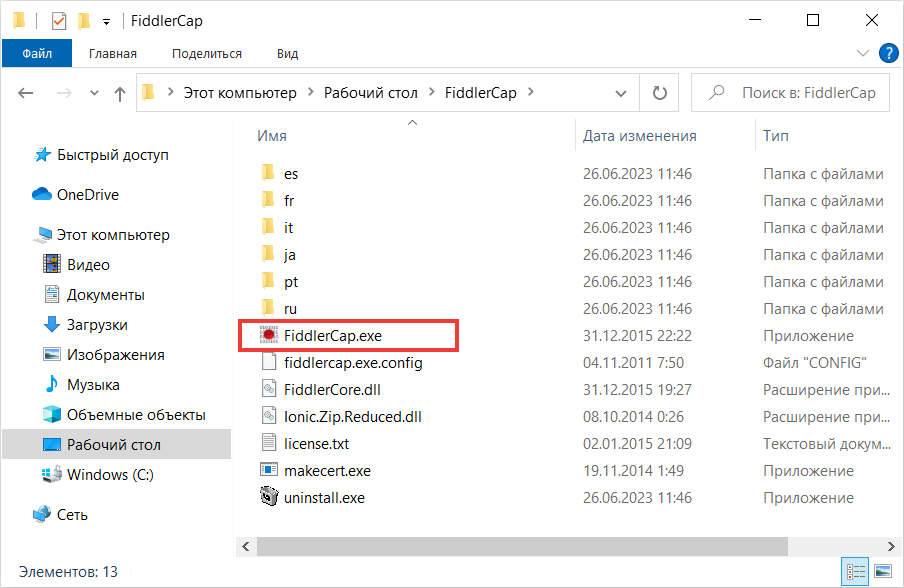Select the license.txt document icon
This screenshot has height=588, width=904.
click(269, 443)
